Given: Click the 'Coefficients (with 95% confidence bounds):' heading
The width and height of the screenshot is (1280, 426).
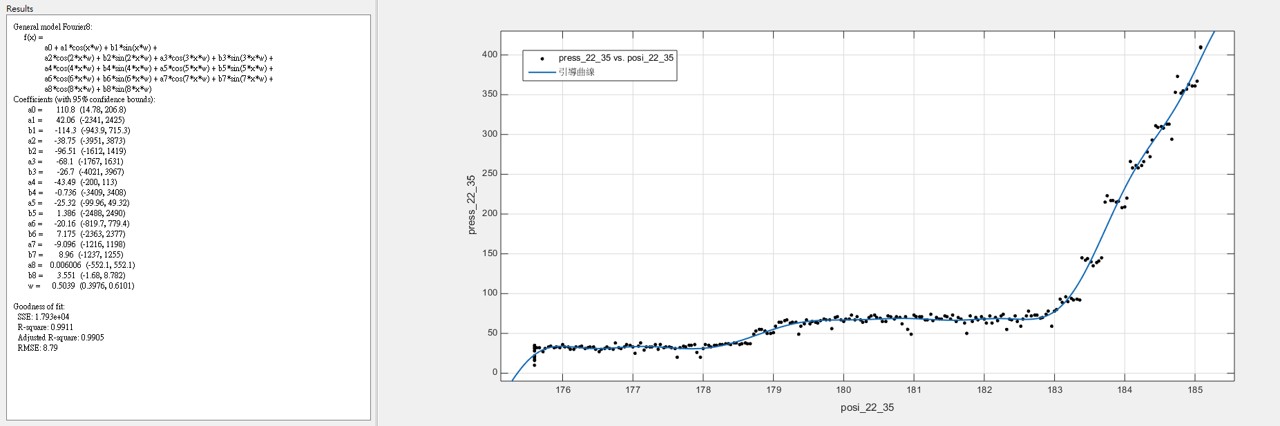Looking at the screenshot, I should (x=84, y=99).
